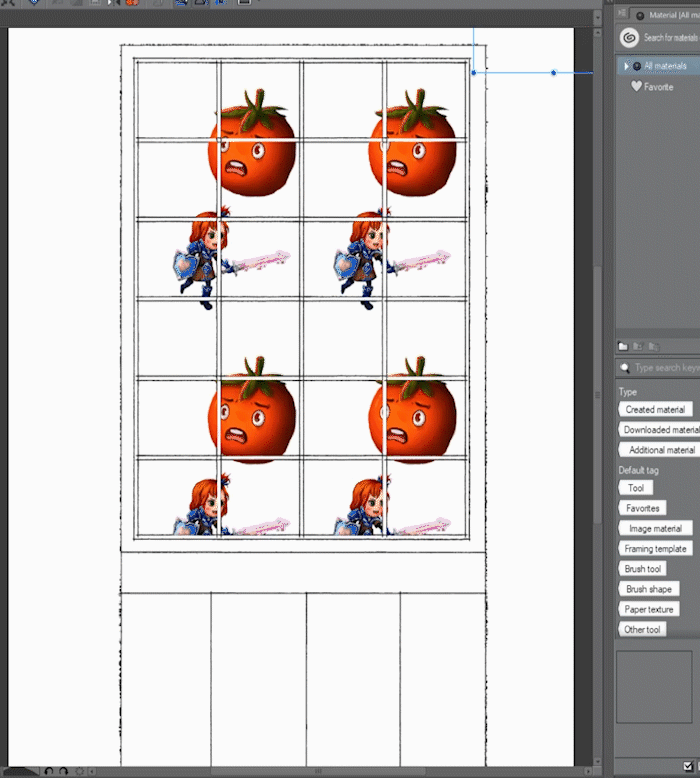Image resolution: width=700 pixels, height=778 pixels.
Task: Select the Paper texture tag
Action: [x=649, y=609]
